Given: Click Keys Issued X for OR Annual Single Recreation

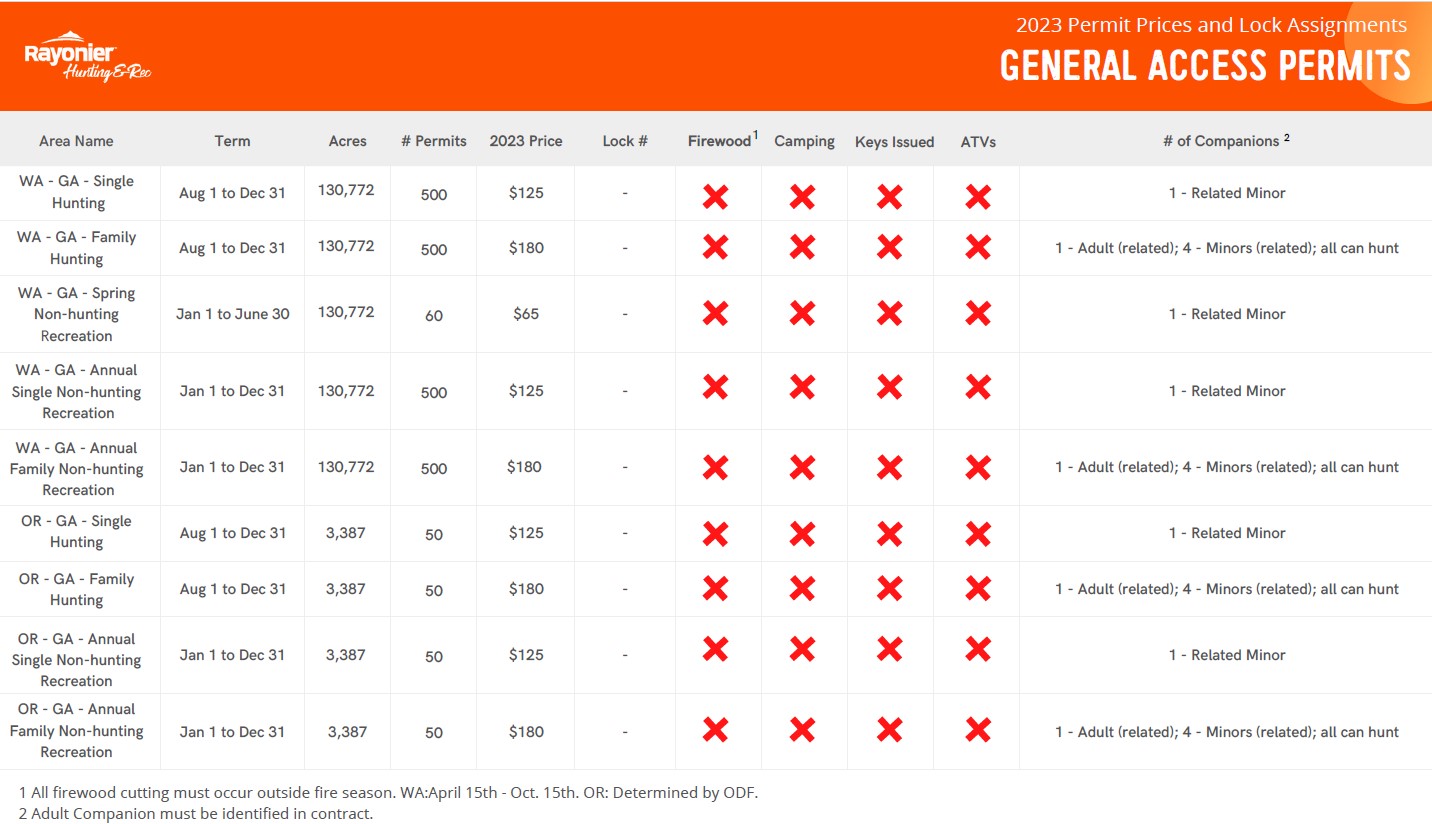Looking at the screenshot, I should point(890,650).
